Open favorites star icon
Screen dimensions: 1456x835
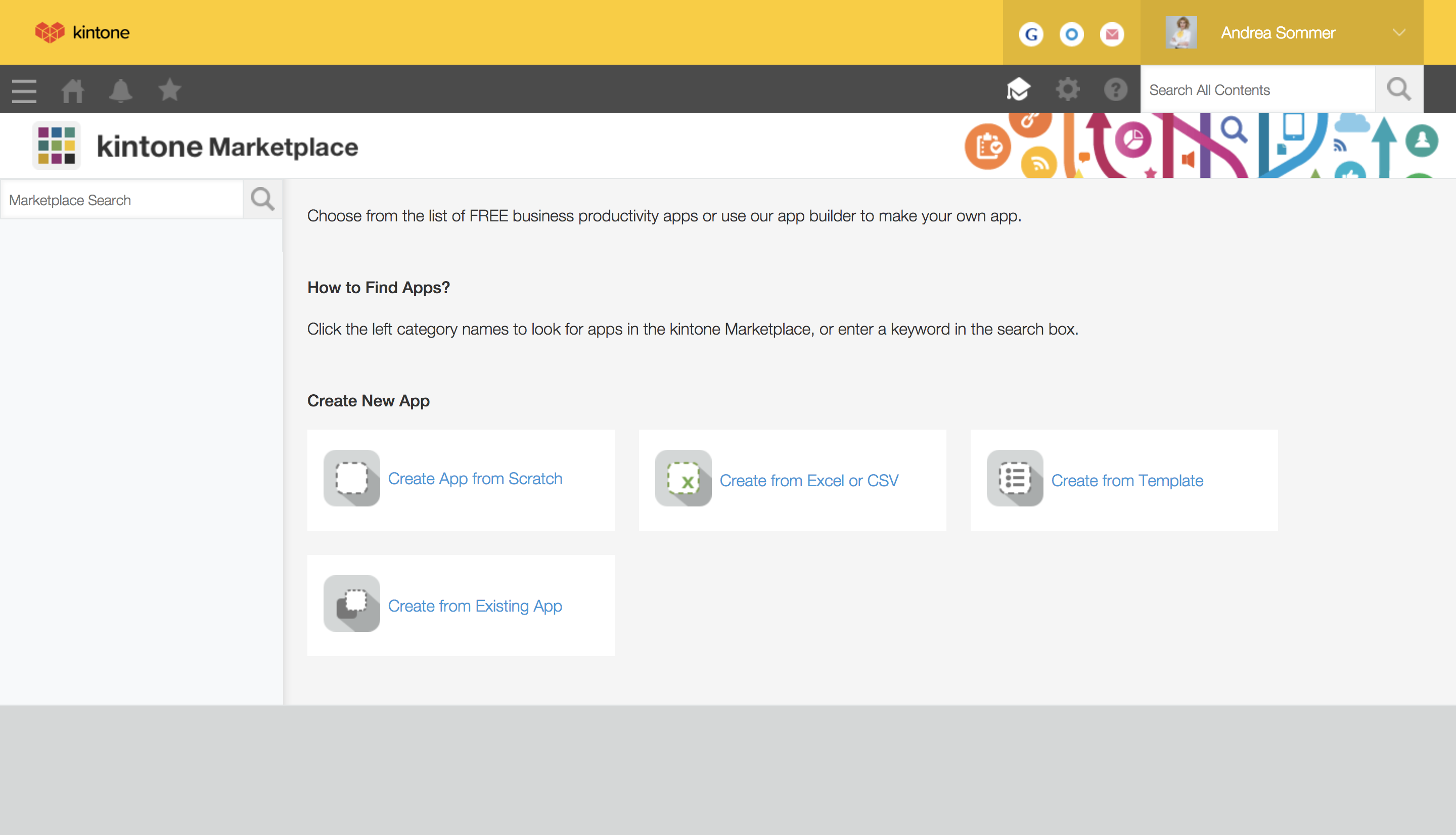coord(170,90)
